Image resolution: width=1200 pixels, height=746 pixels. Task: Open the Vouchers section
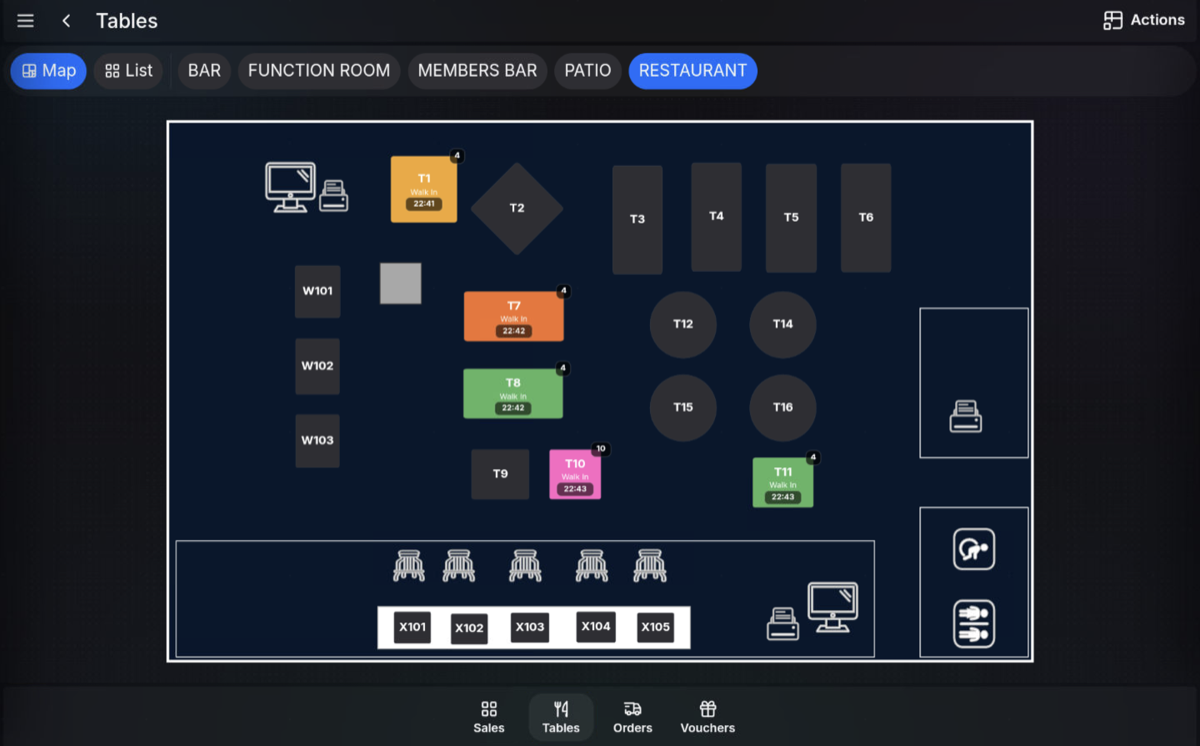(x=708, y=717)
